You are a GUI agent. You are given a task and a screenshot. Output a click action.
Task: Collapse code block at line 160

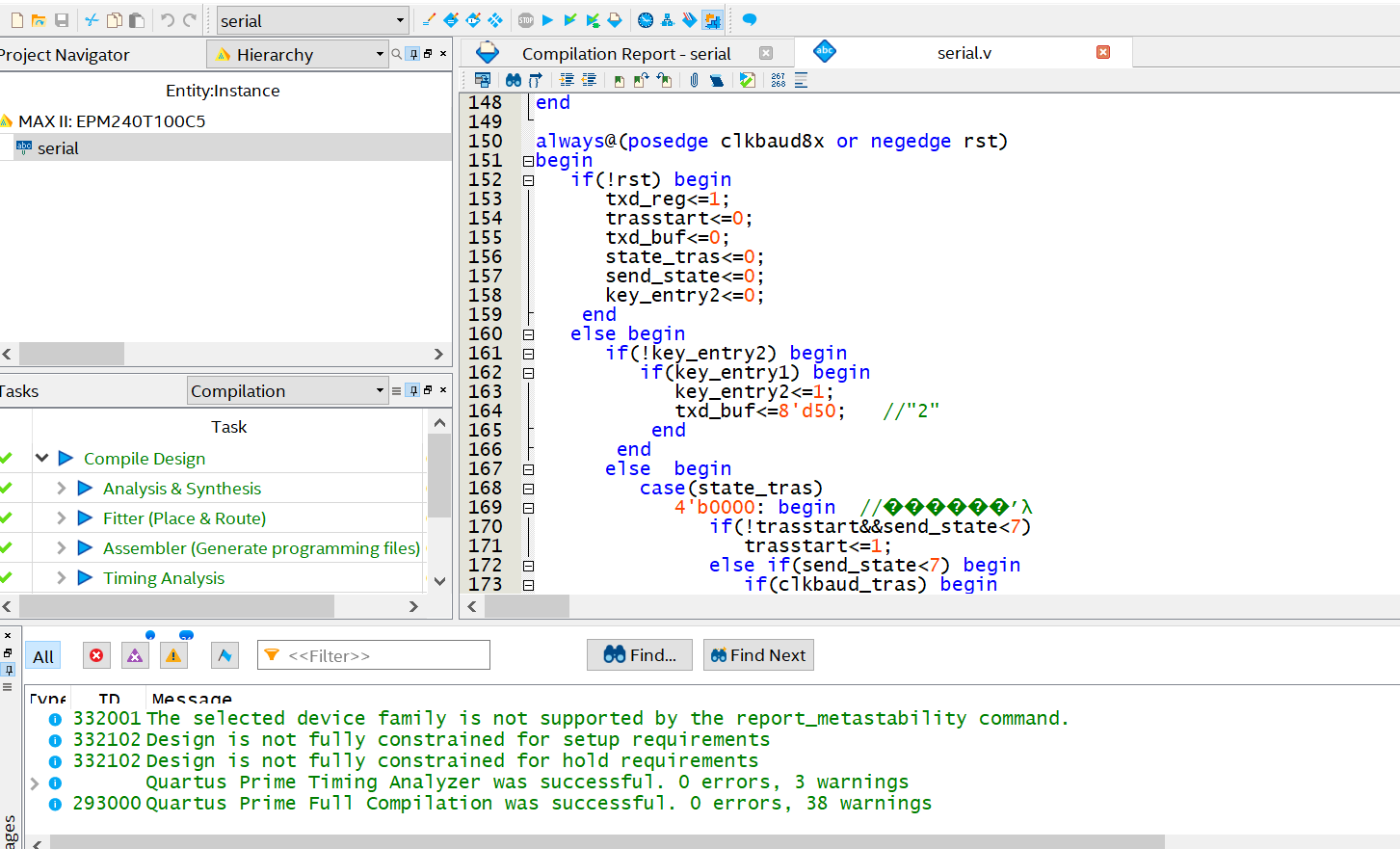click(528, 334)
